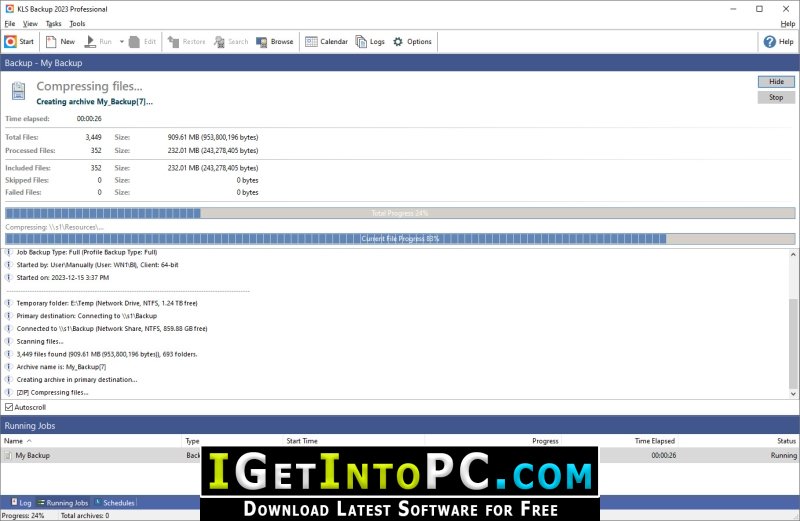This screenshot has height=521, width=800.
Task: Click the Run toolbar icon
Action: pos(90,42)
